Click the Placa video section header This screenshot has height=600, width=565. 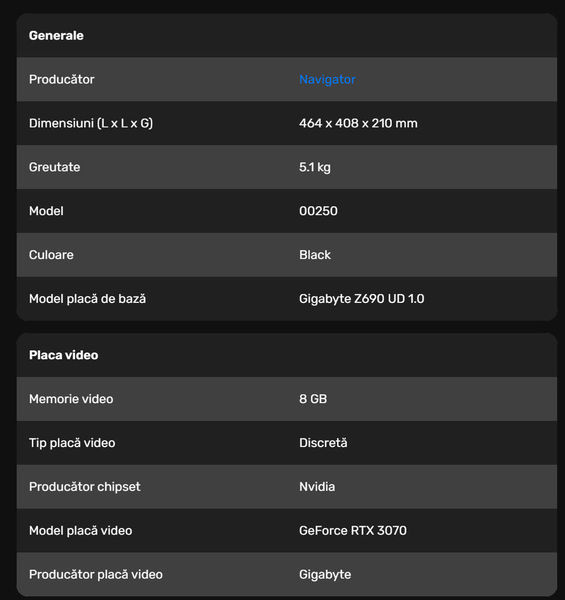click(x=64, y=355)
